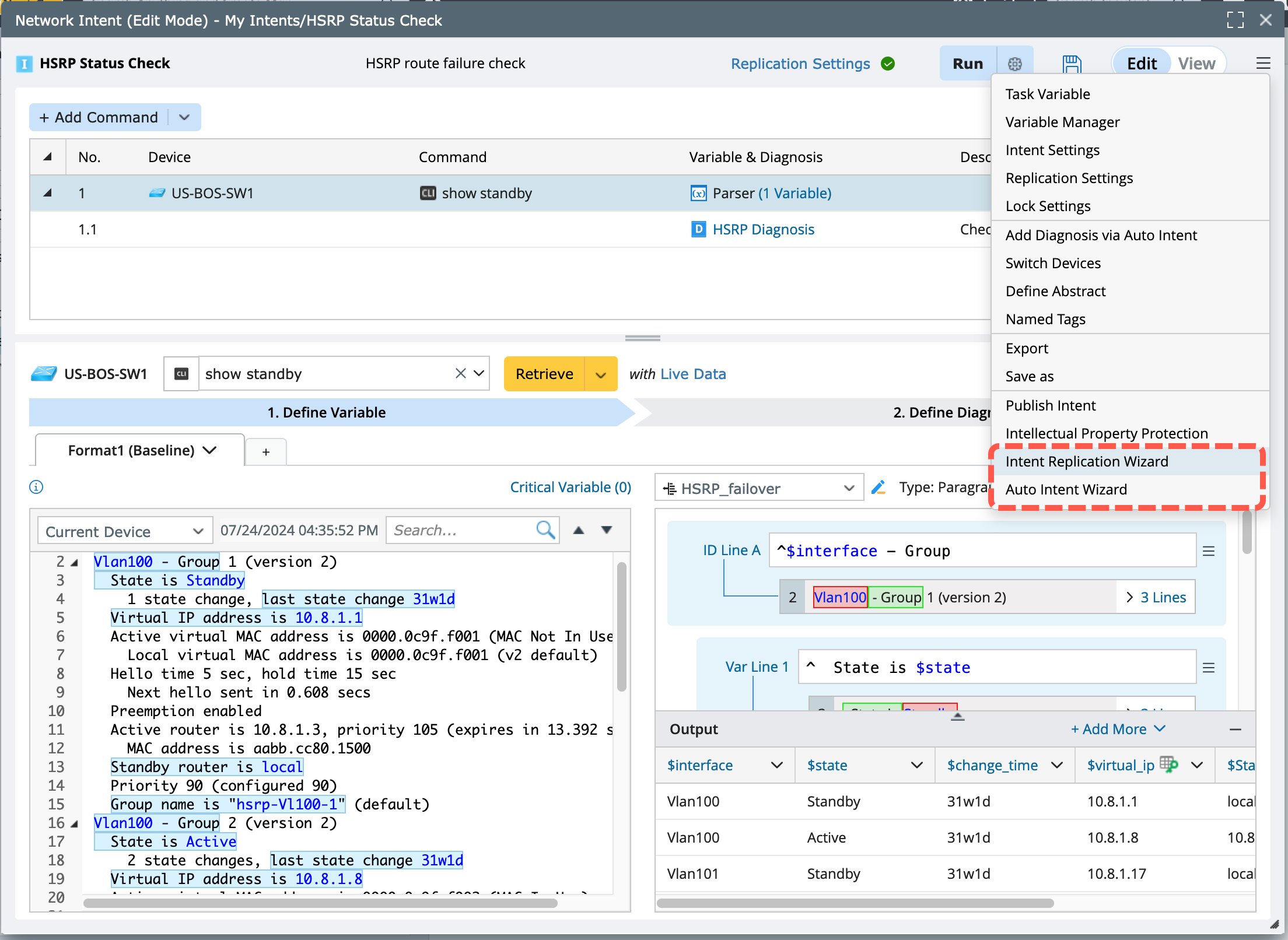Click the search magnifier icon in output pane
This screenshot has height=940, width=1288.
545,530
